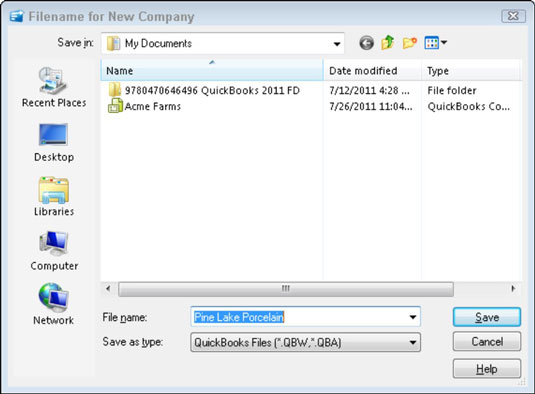The image size is (535, 394).
Task: Click the QuickBooks Co... type cell
Action: click(x=468, y=106)
